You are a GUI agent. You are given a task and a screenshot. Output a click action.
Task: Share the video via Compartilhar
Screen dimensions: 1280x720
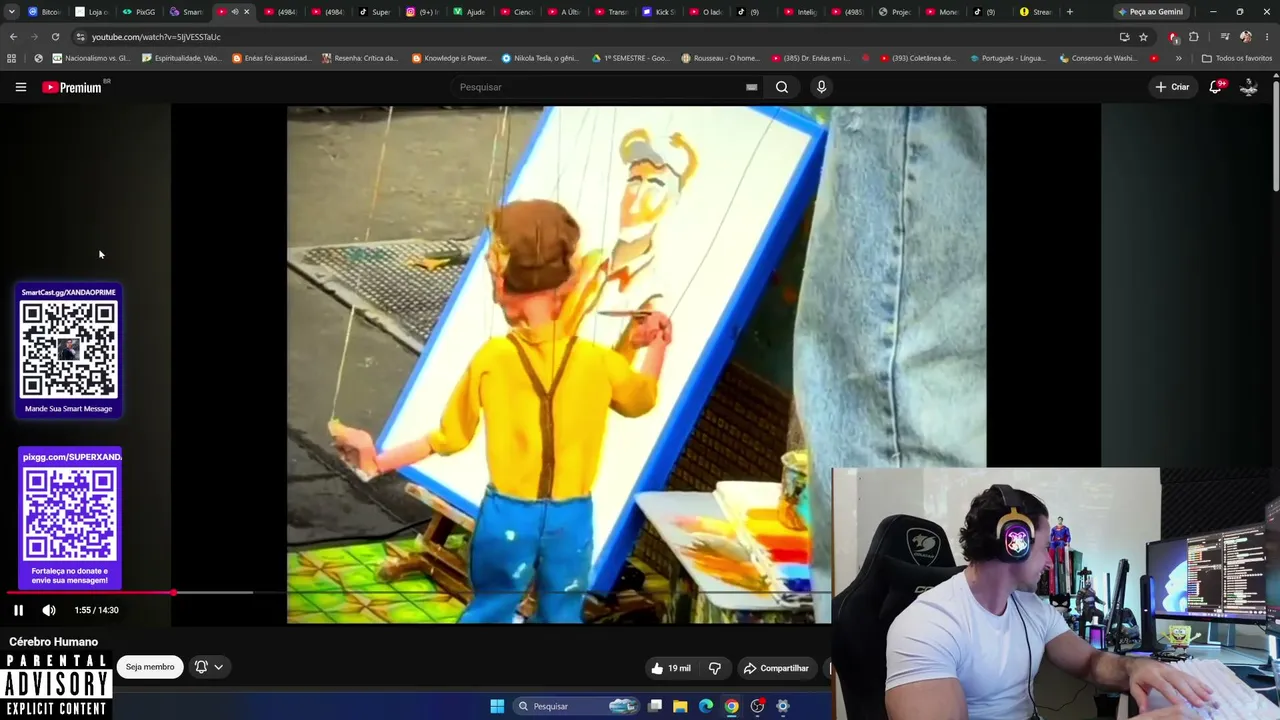pyautogui.click(x=776, y=668)
